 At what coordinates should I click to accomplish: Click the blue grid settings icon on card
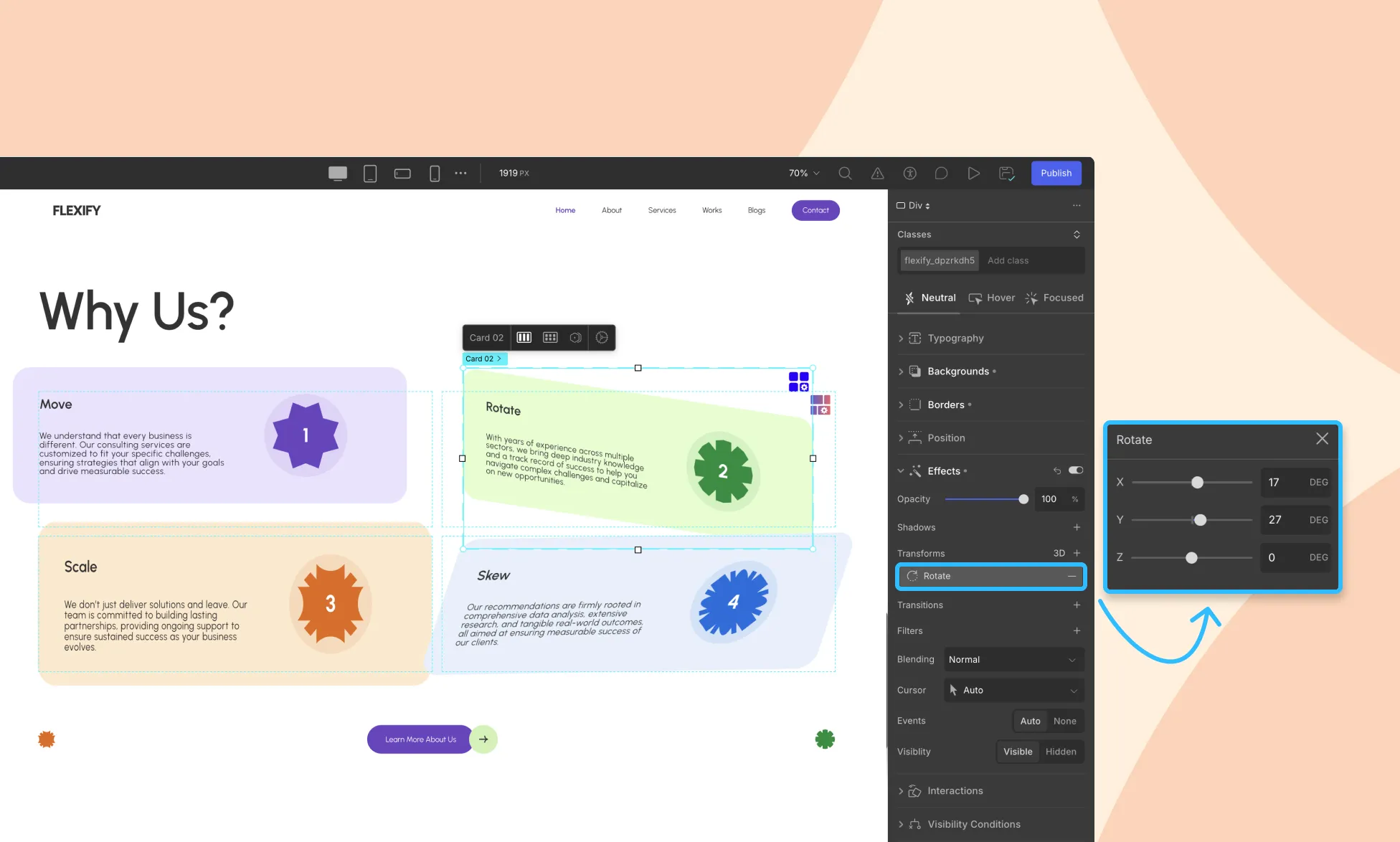799,382
